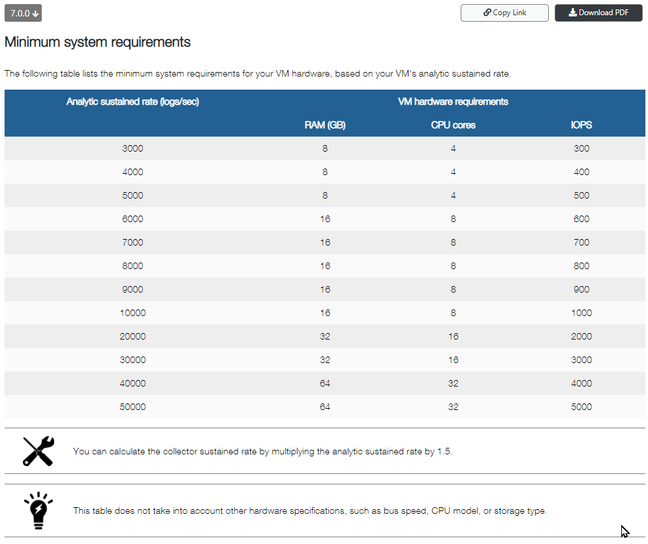The height and width of the screenshot is (544, 648).
Task: Click the Copy Link button
Action: (x=504, y=13)
